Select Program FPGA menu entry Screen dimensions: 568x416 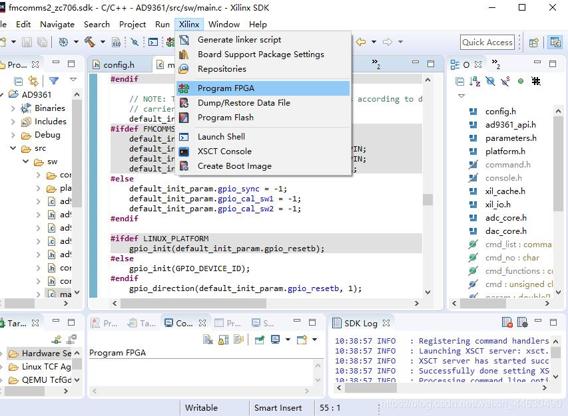[x=263, y=88]
